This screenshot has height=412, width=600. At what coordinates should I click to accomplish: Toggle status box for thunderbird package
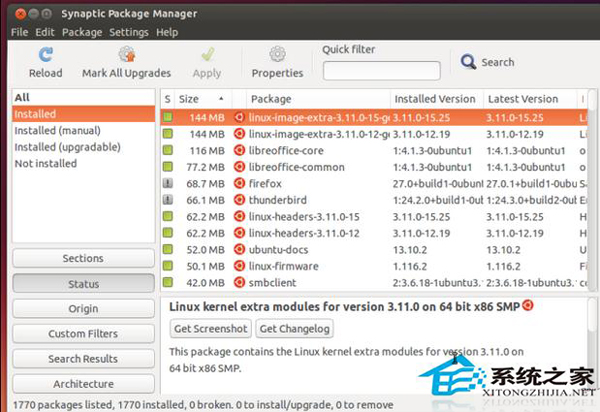(168, 200)
